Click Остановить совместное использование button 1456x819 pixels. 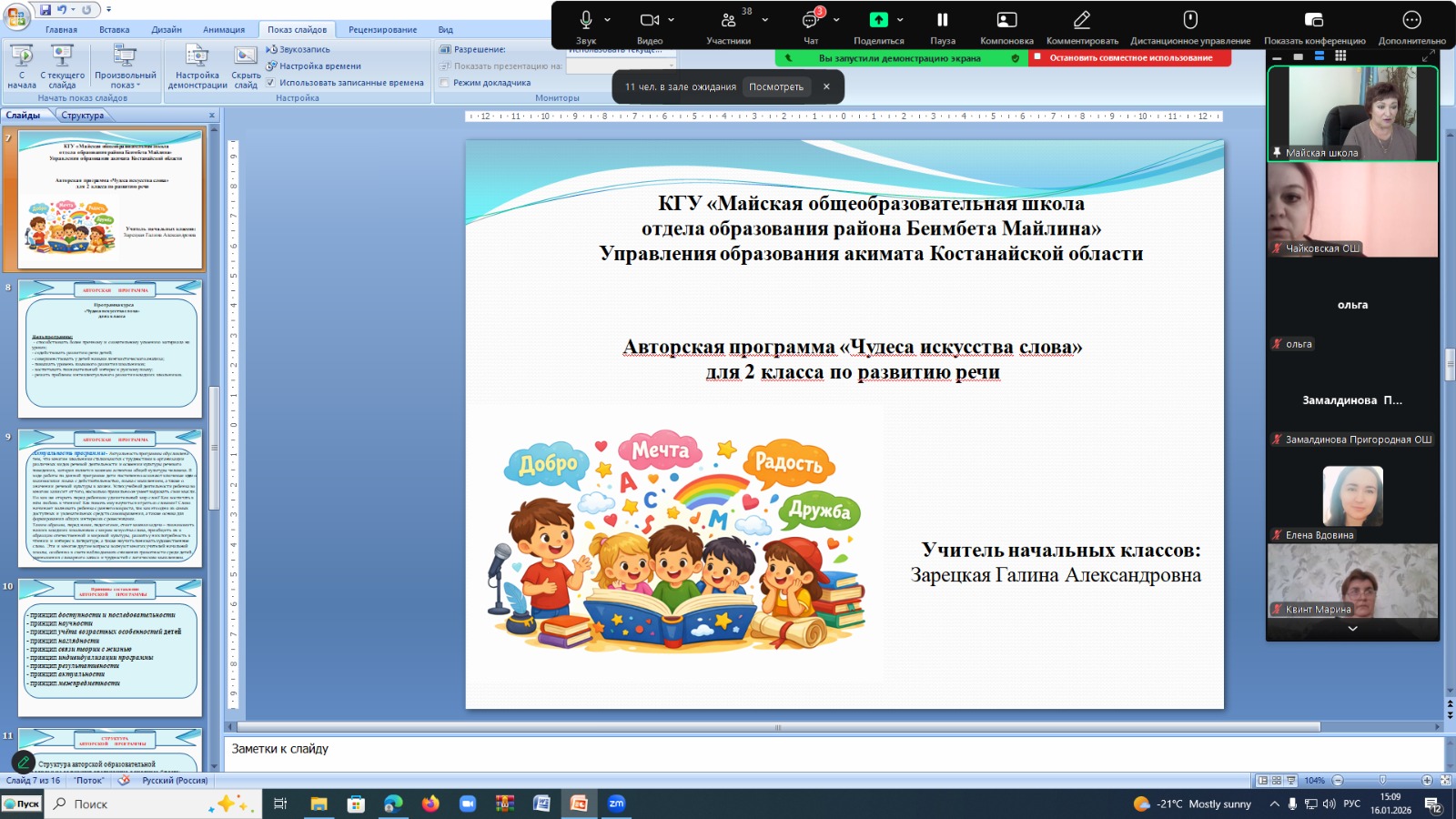1130,58
